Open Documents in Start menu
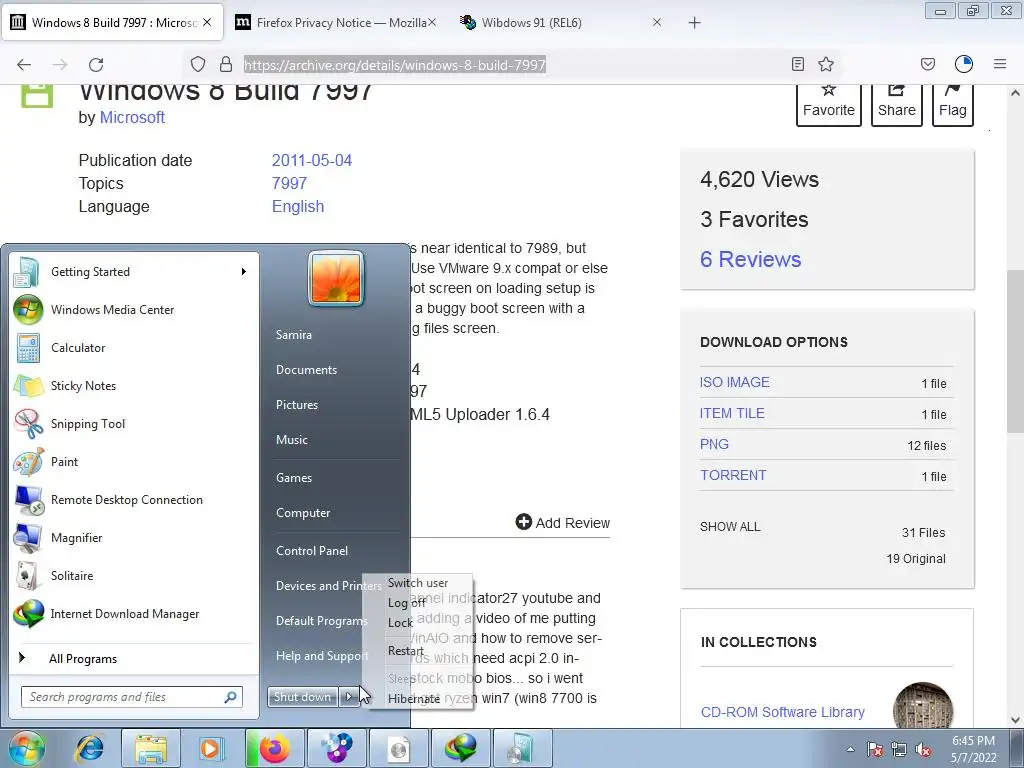The width and height of the screenshot is (1024, 768). pos(306,370)
